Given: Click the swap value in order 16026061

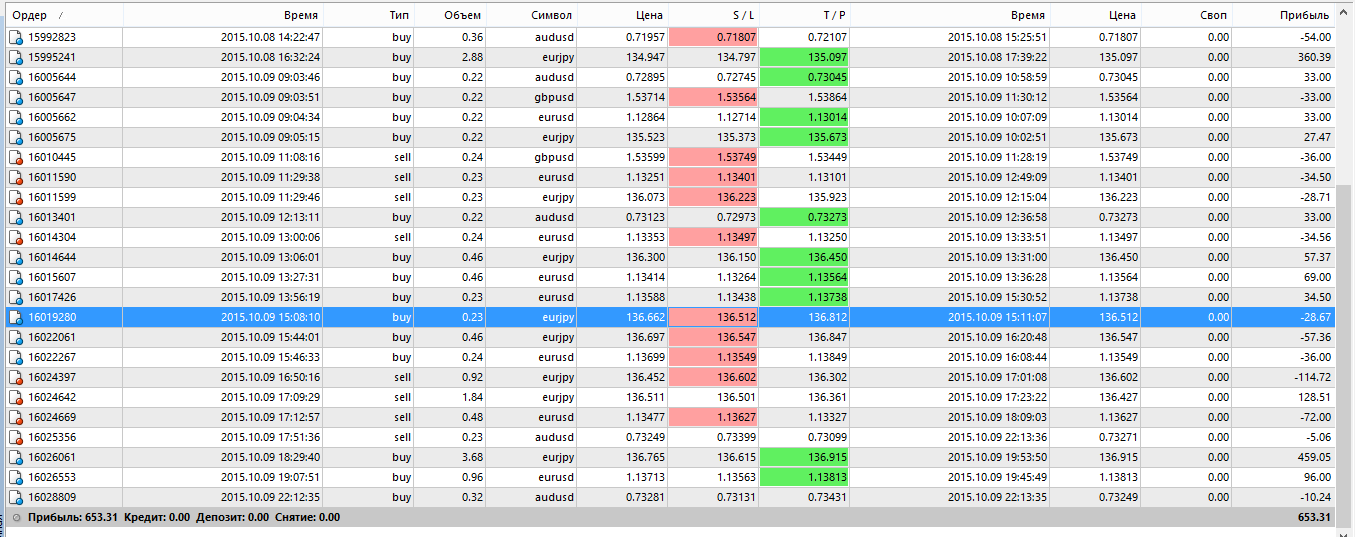Looking at the screenshot, I should click(x=1218, y=457).
